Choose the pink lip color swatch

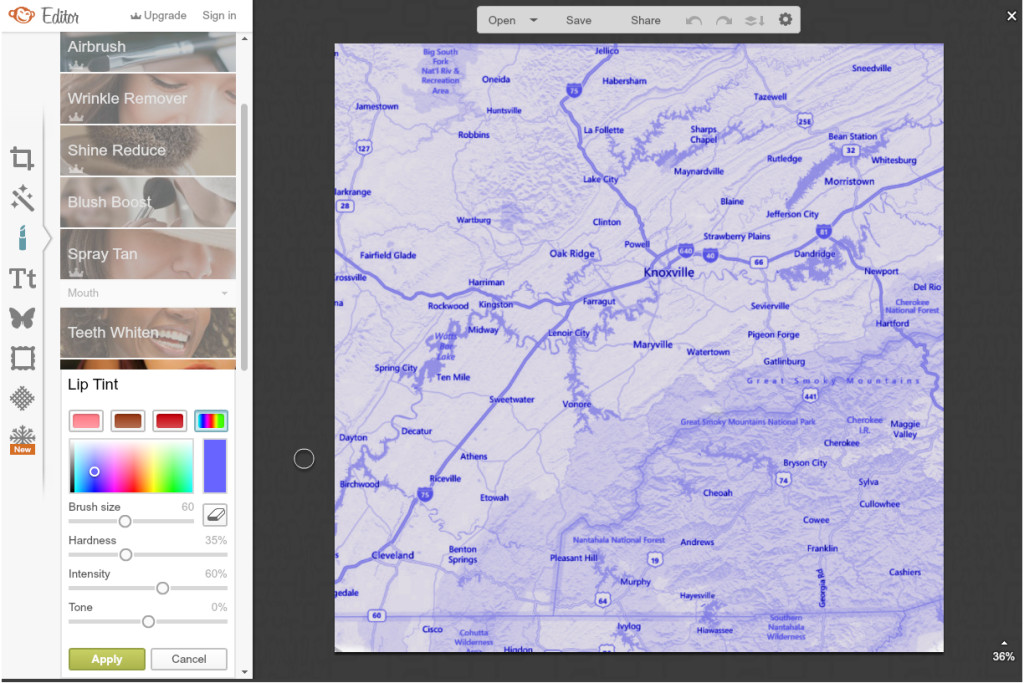(x=86, y=421)
